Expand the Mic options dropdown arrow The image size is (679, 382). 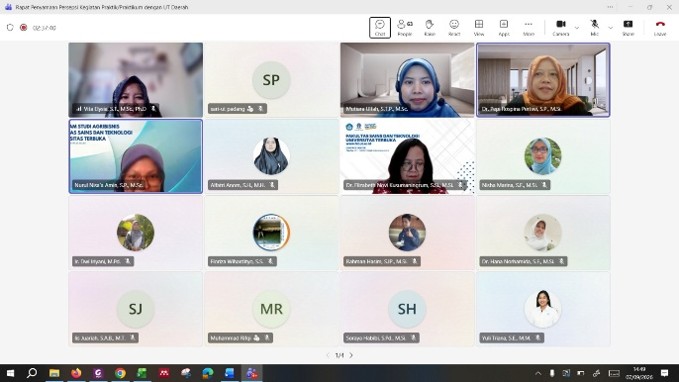[x=610, y=28]
